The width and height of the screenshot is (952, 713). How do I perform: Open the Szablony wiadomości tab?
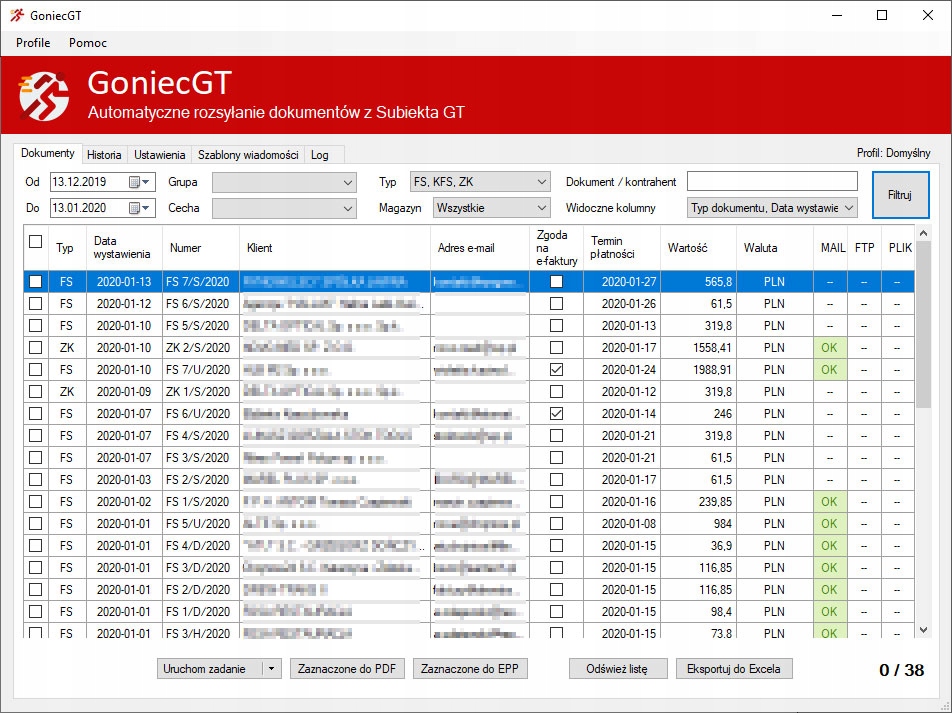point(248,155)
